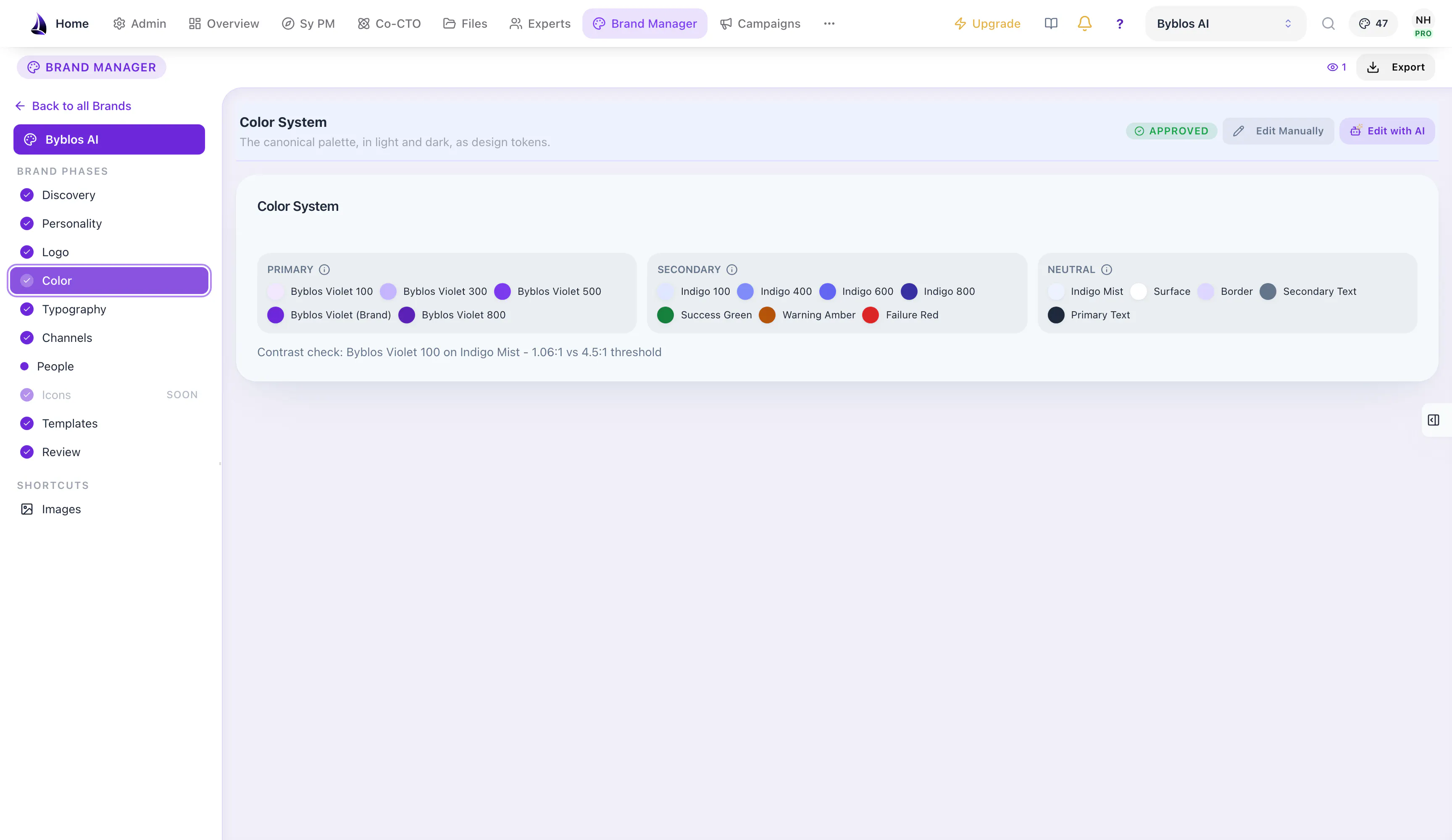
Task: Click Edit with AI button
Action: pyautogui.click(x=1387, y=131)
